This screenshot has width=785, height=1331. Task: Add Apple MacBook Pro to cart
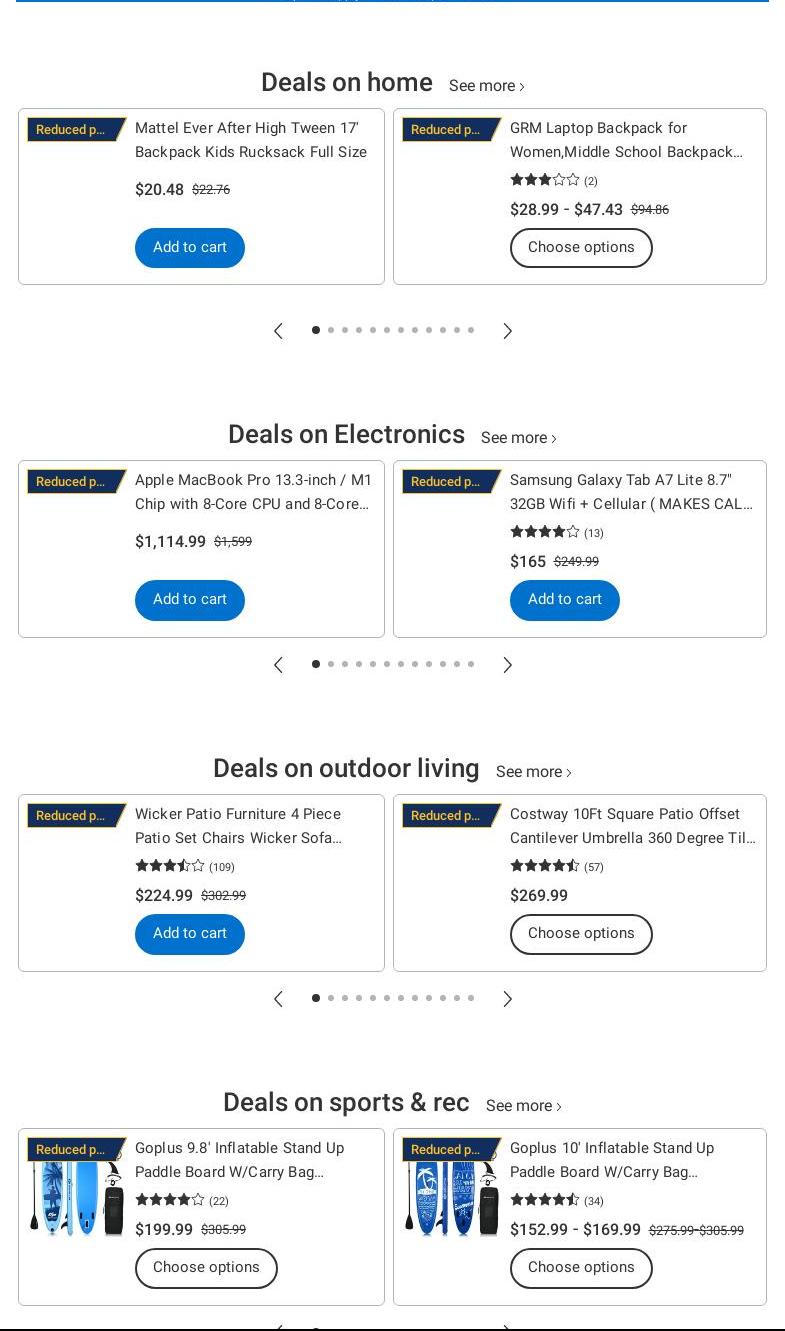coord(190,600)
